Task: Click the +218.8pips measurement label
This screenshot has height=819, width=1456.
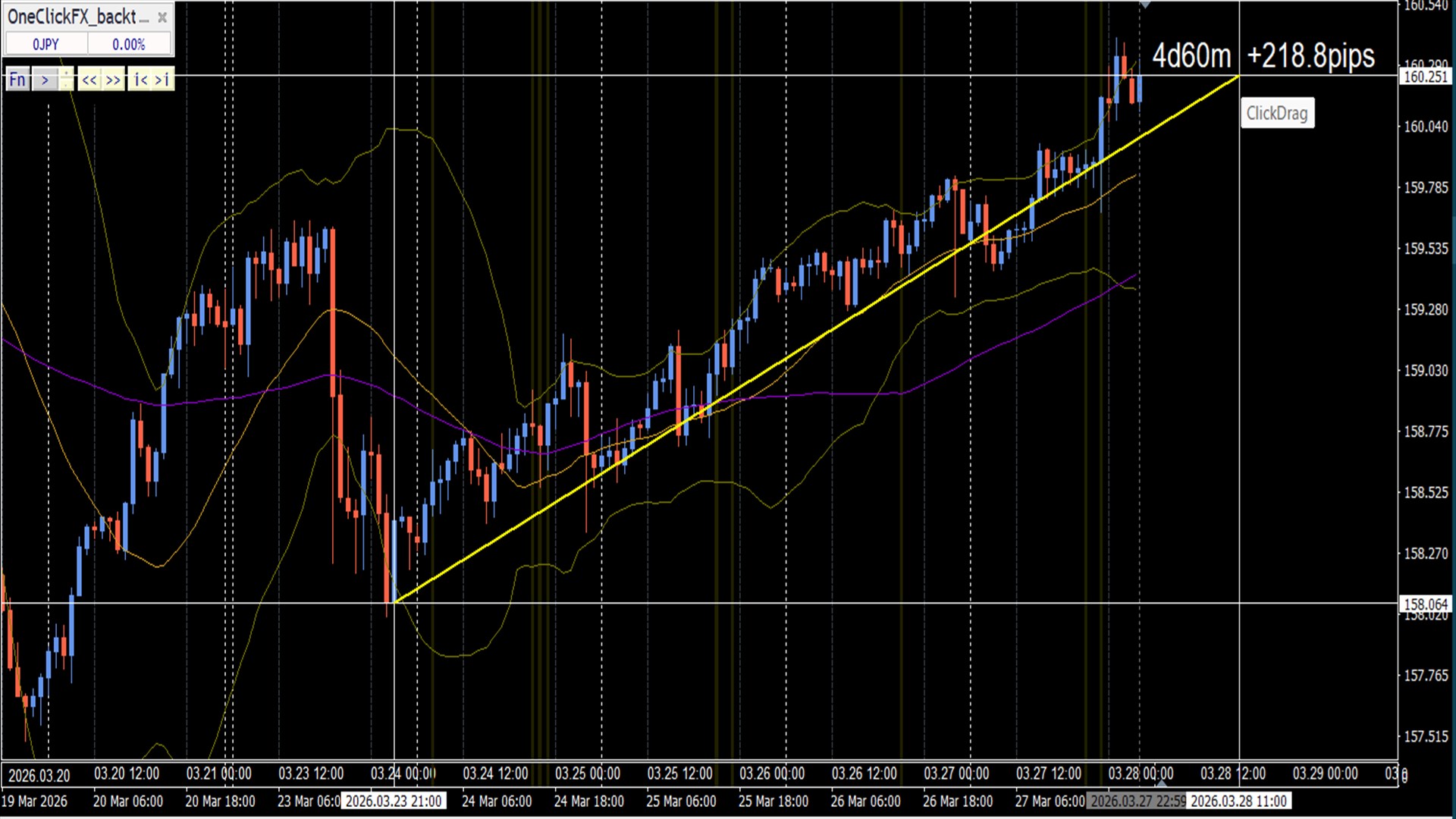Action: [x=1310, y=56]
